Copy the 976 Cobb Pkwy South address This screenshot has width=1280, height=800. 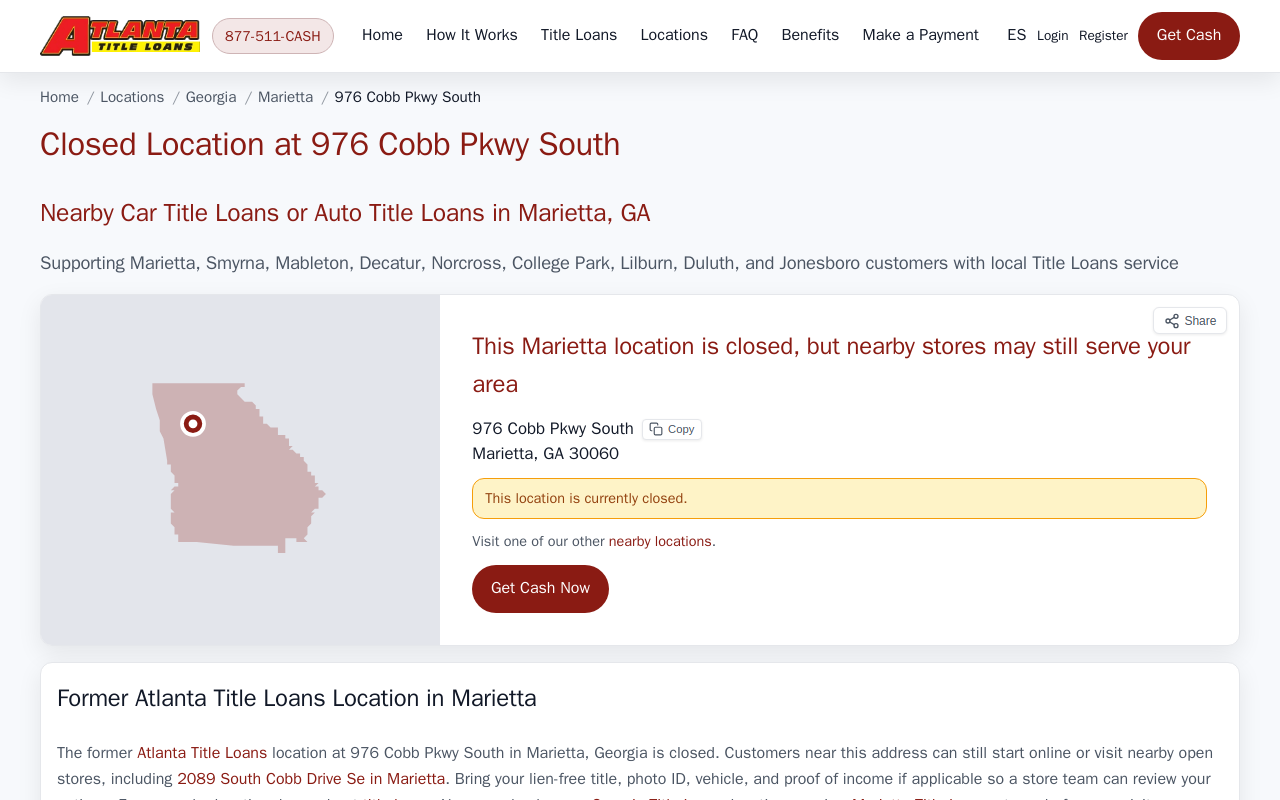(x=672, y=429)
